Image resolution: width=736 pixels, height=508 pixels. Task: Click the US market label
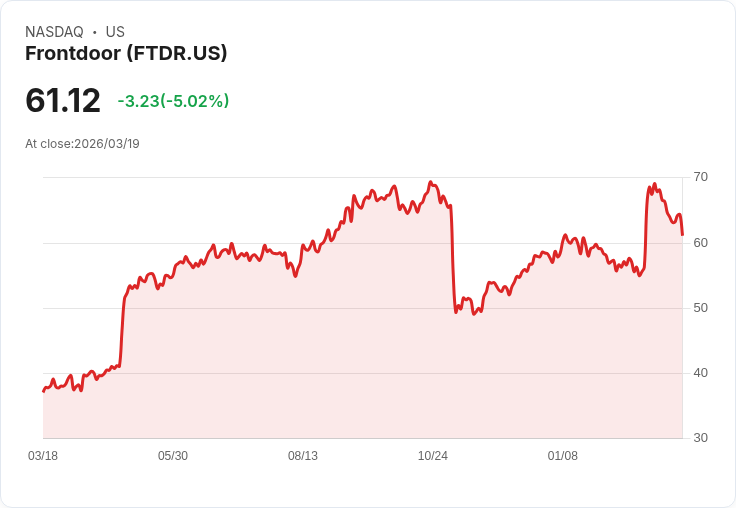(115, 32)
